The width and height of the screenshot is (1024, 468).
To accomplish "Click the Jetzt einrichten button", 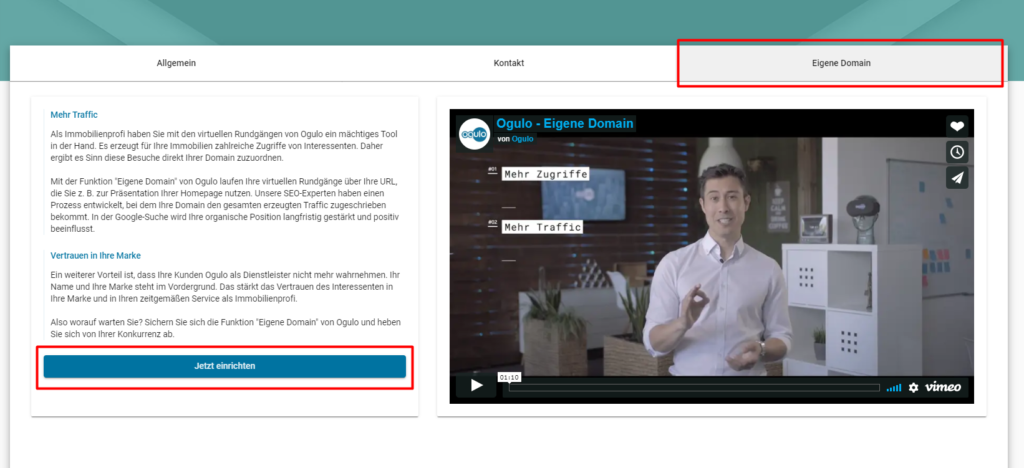I will 225,366.
